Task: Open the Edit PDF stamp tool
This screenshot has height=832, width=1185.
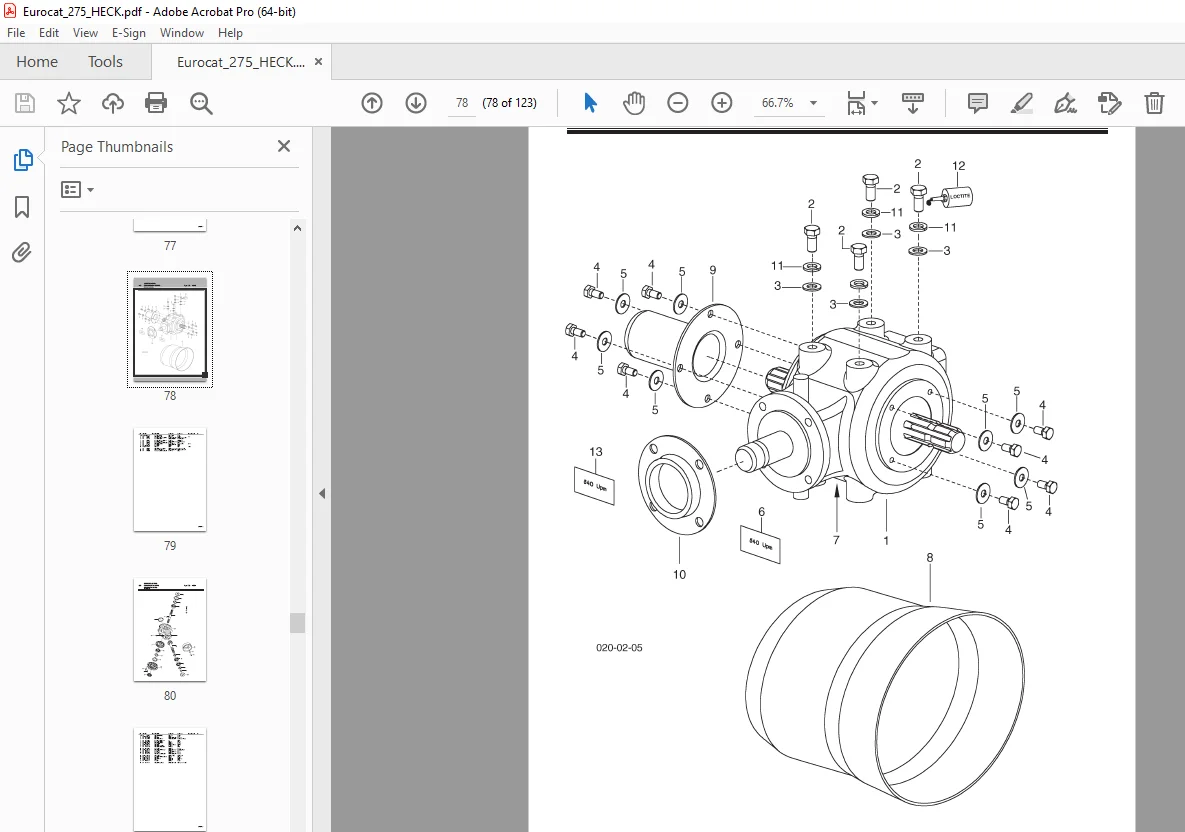Action: click(x=1109, y=103)
